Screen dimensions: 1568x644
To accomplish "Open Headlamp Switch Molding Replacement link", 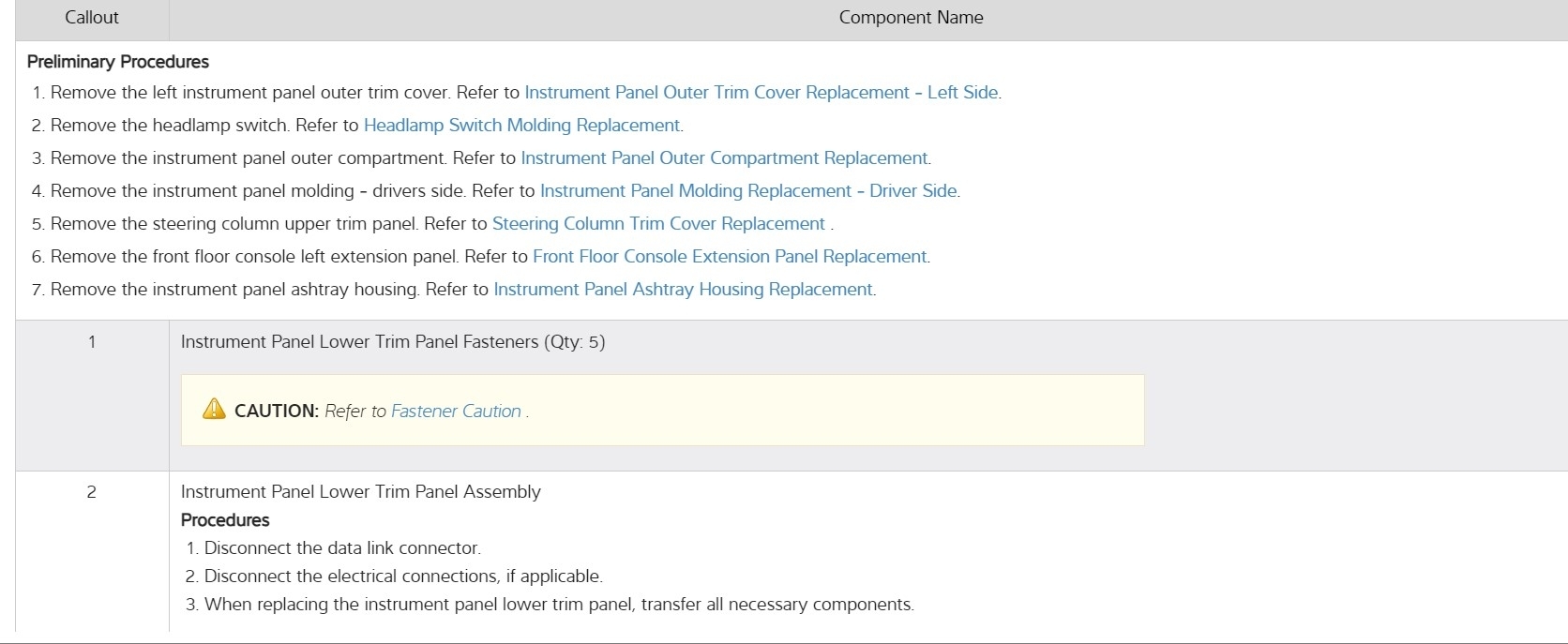I will pos(521,126).
